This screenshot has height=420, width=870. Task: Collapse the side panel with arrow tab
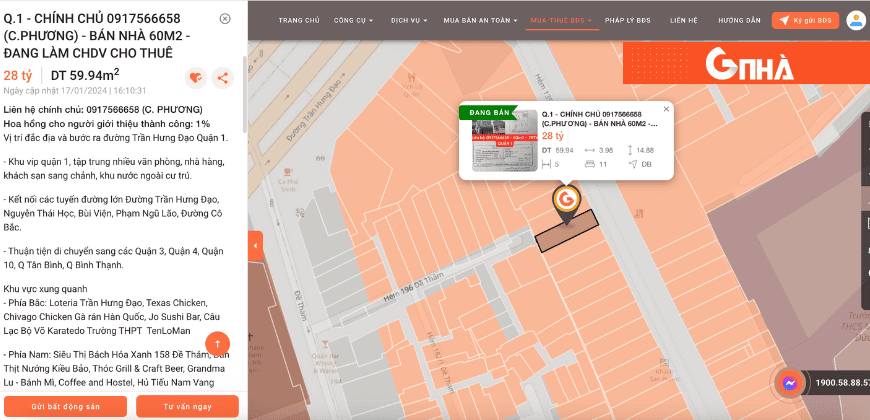pyautogui.click(x=255, y=245)
